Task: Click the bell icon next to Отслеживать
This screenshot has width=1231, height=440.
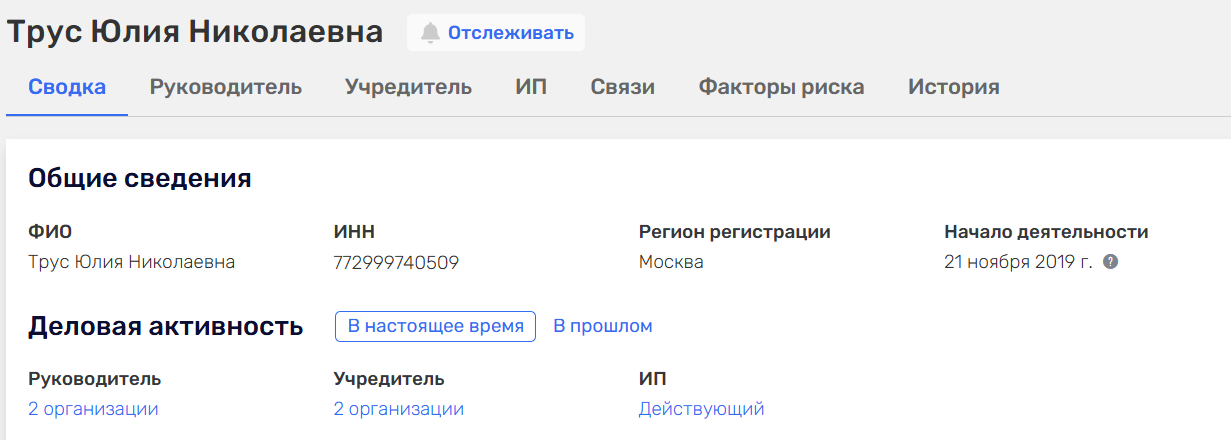Action: pos(430,33)
